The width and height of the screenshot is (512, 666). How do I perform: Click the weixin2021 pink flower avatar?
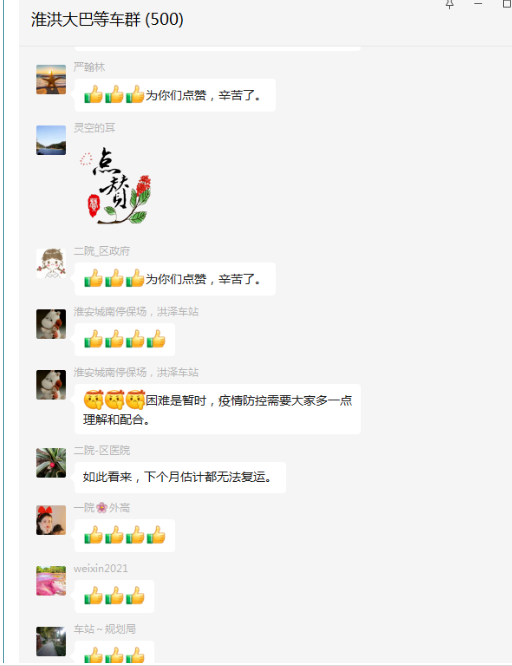pyautogui.click(x=51, y=581)
